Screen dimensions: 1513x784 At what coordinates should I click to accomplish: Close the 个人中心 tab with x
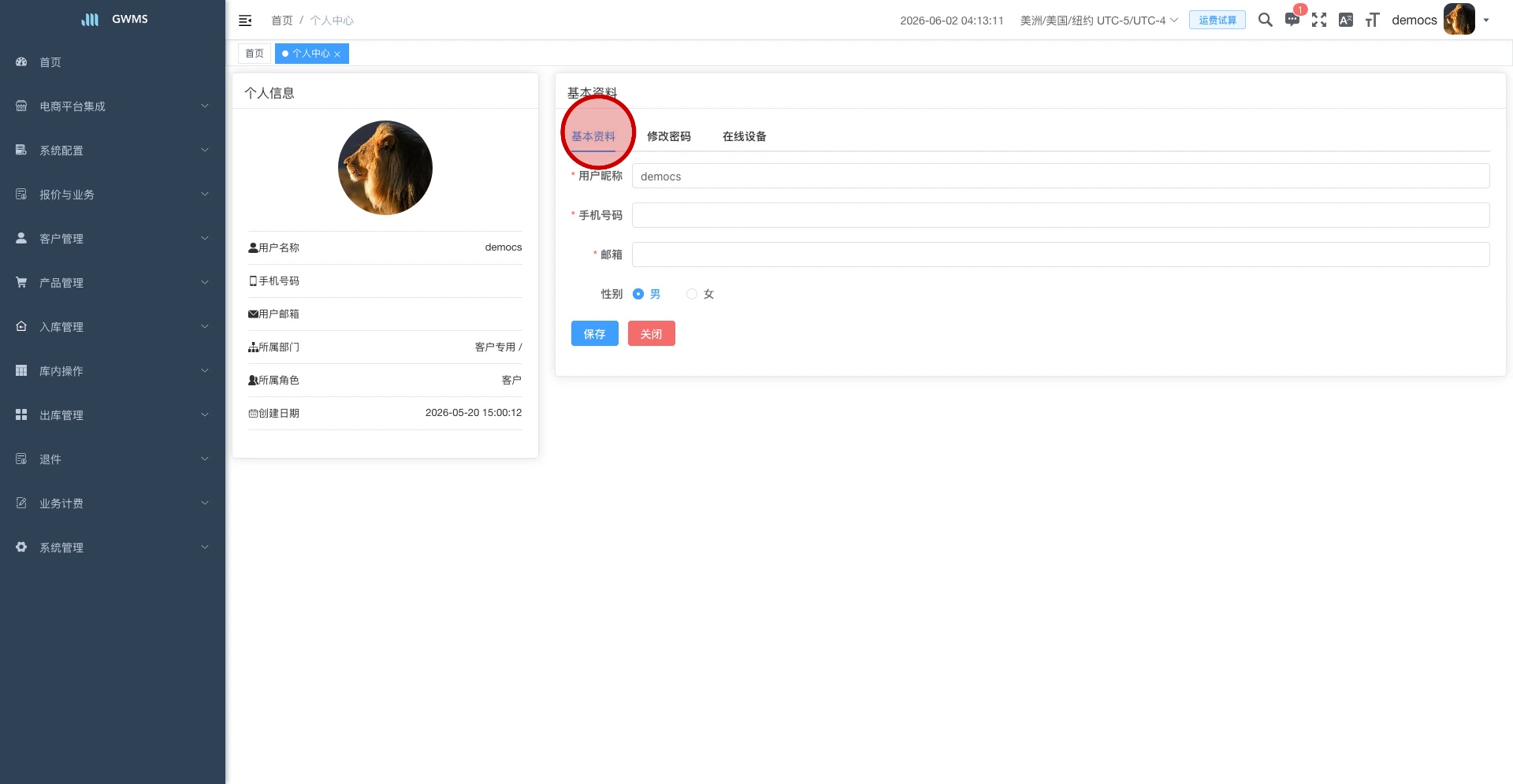(x=337, y=54)
